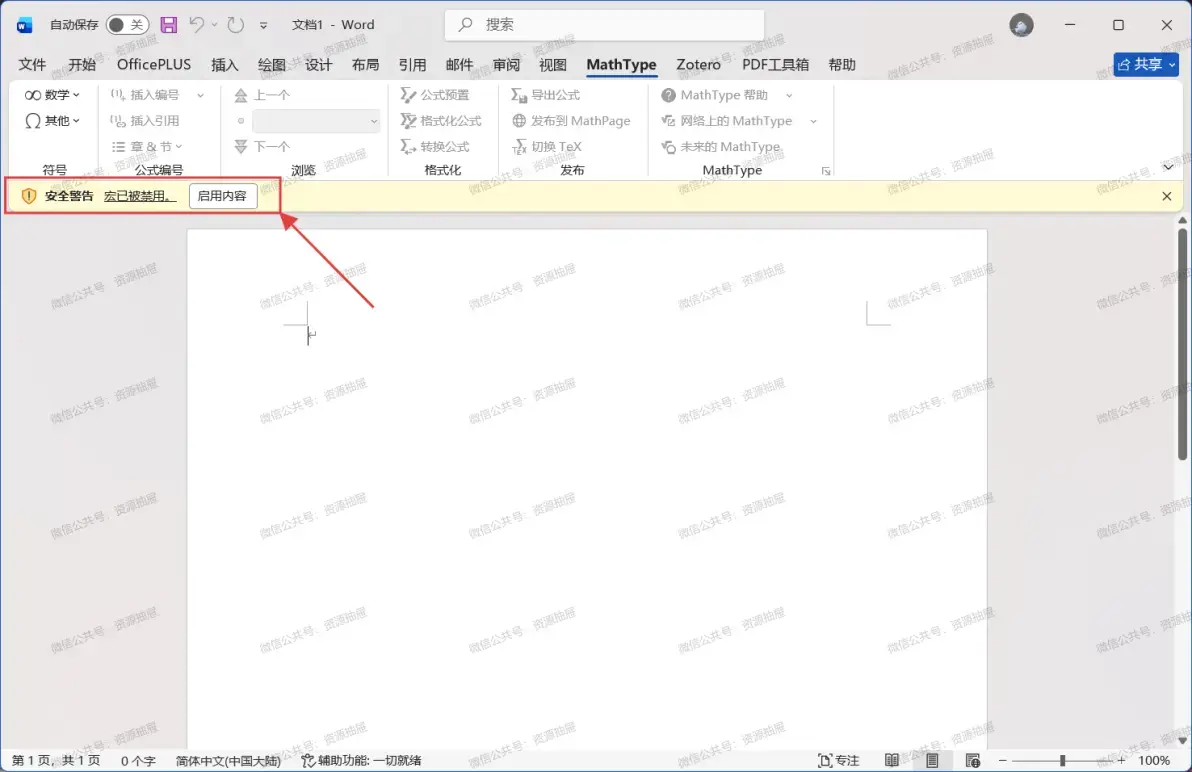Click 上一个 previous equation button
Viewport: 1192px width, 772px height.
(263, 95)
